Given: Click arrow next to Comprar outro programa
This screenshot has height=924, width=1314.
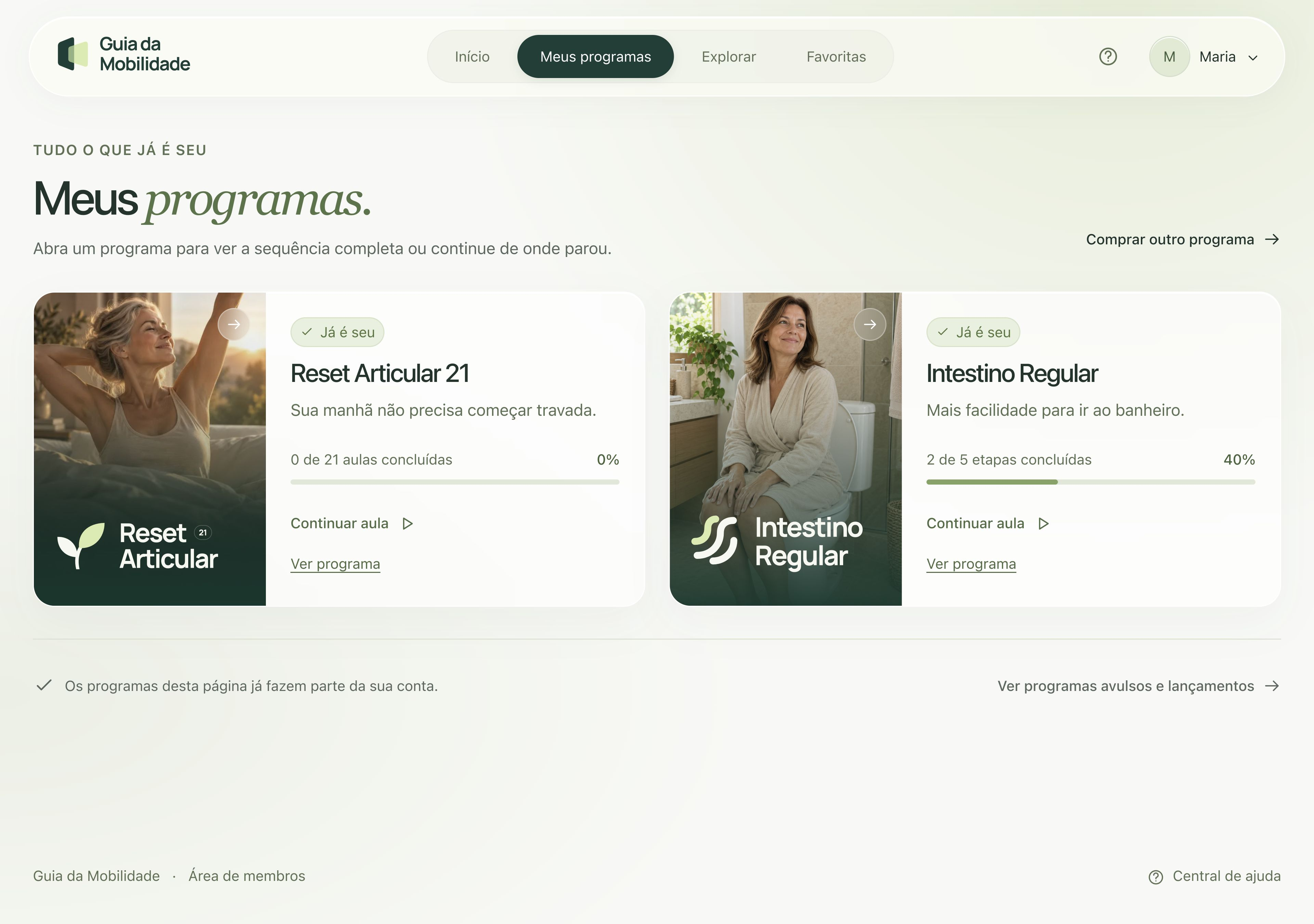Looking at the screenshot, I should 1272,239.
